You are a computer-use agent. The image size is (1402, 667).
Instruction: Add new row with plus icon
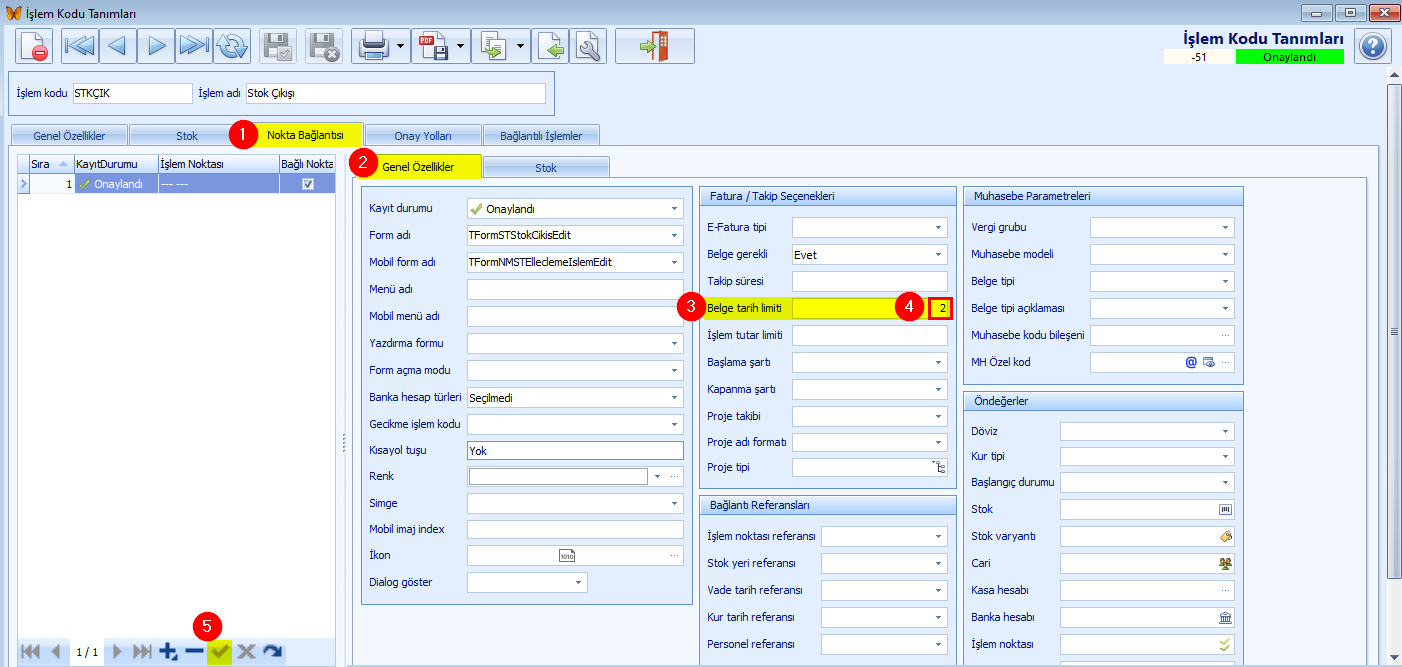click(x=168, y=652)
